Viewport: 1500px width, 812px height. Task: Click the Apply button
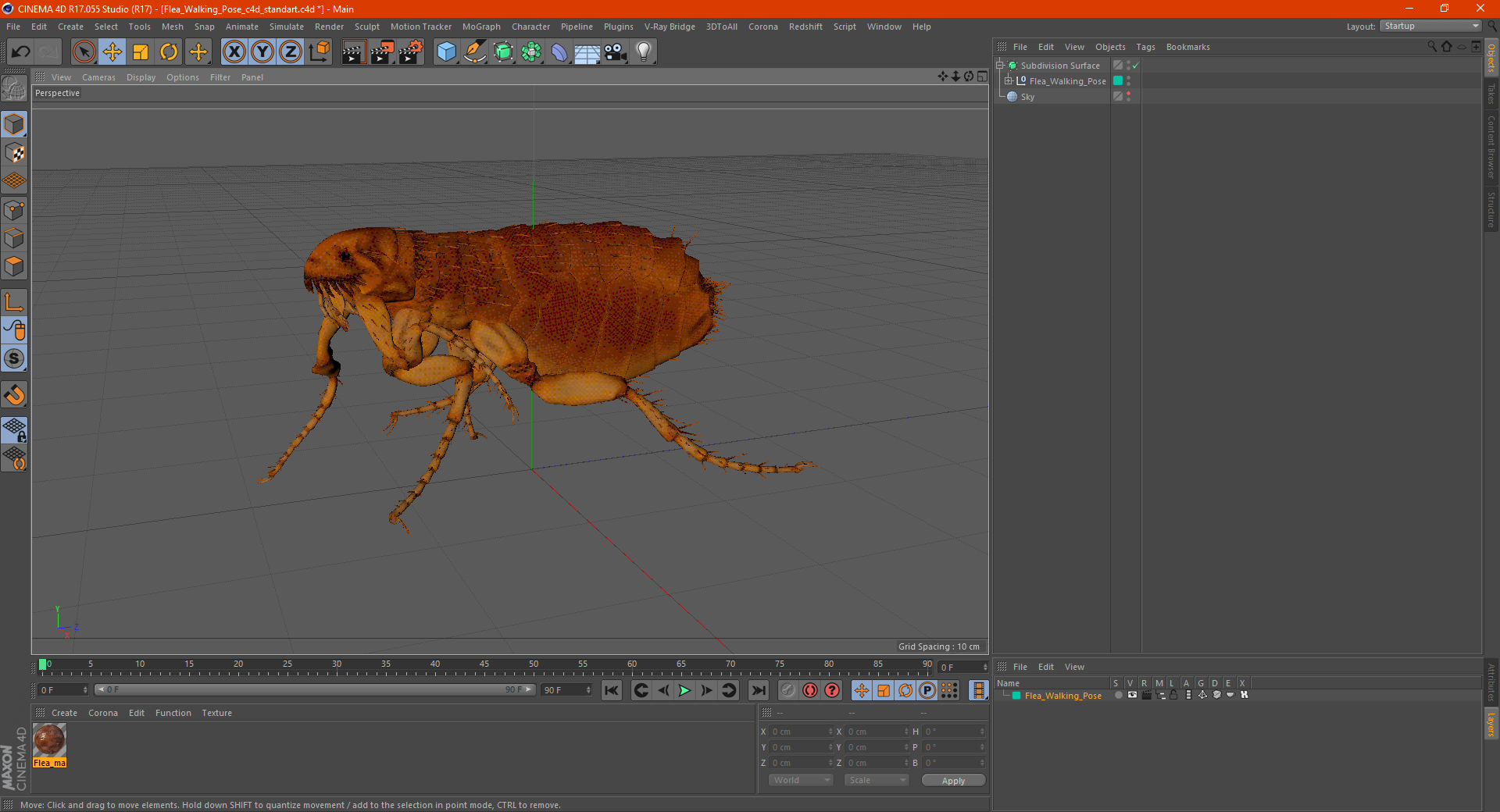coord(953,781)
